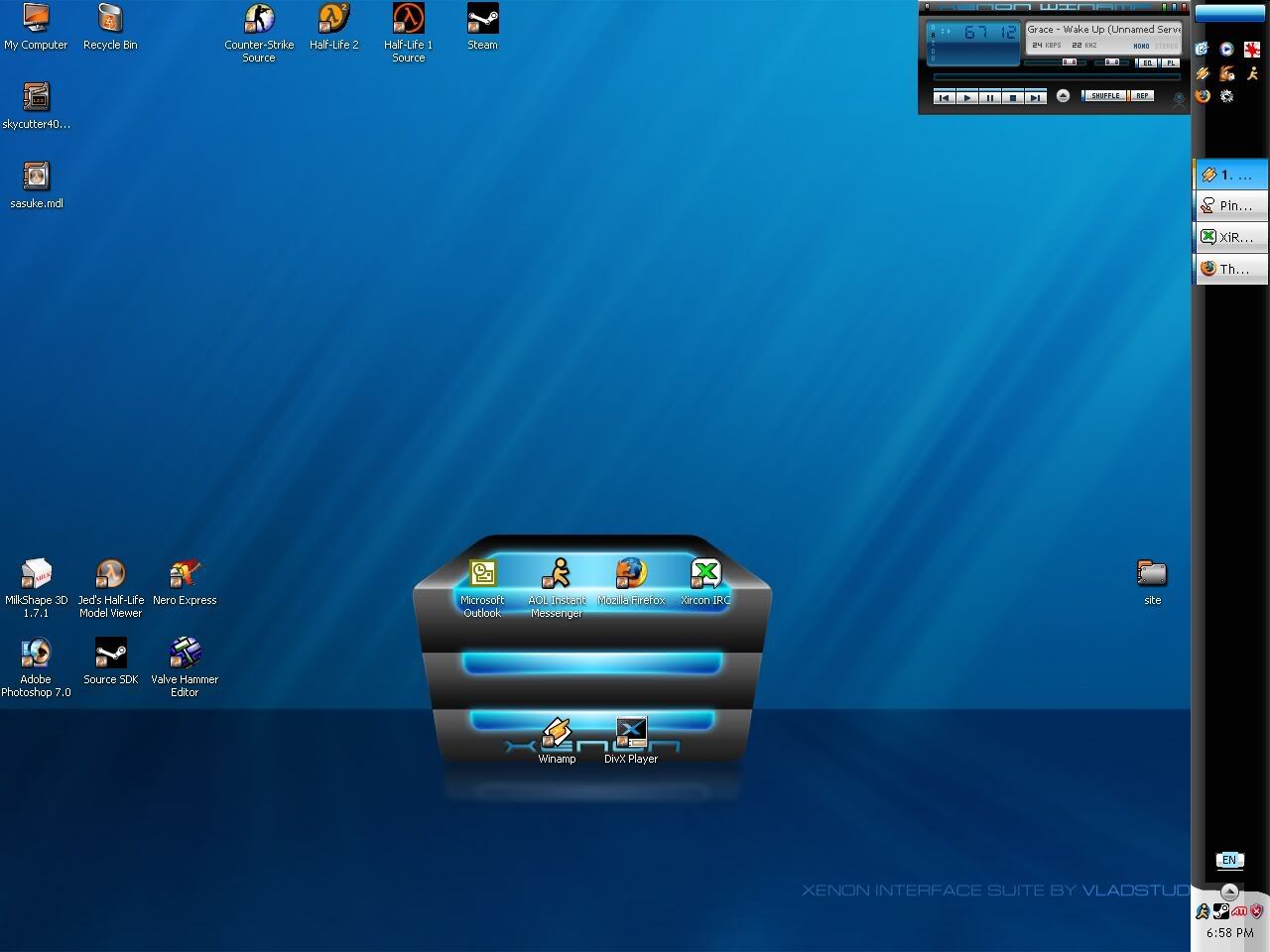Select the skycutter40 file icon
This screenshot has height=952, width=1270.
point(36,106)
